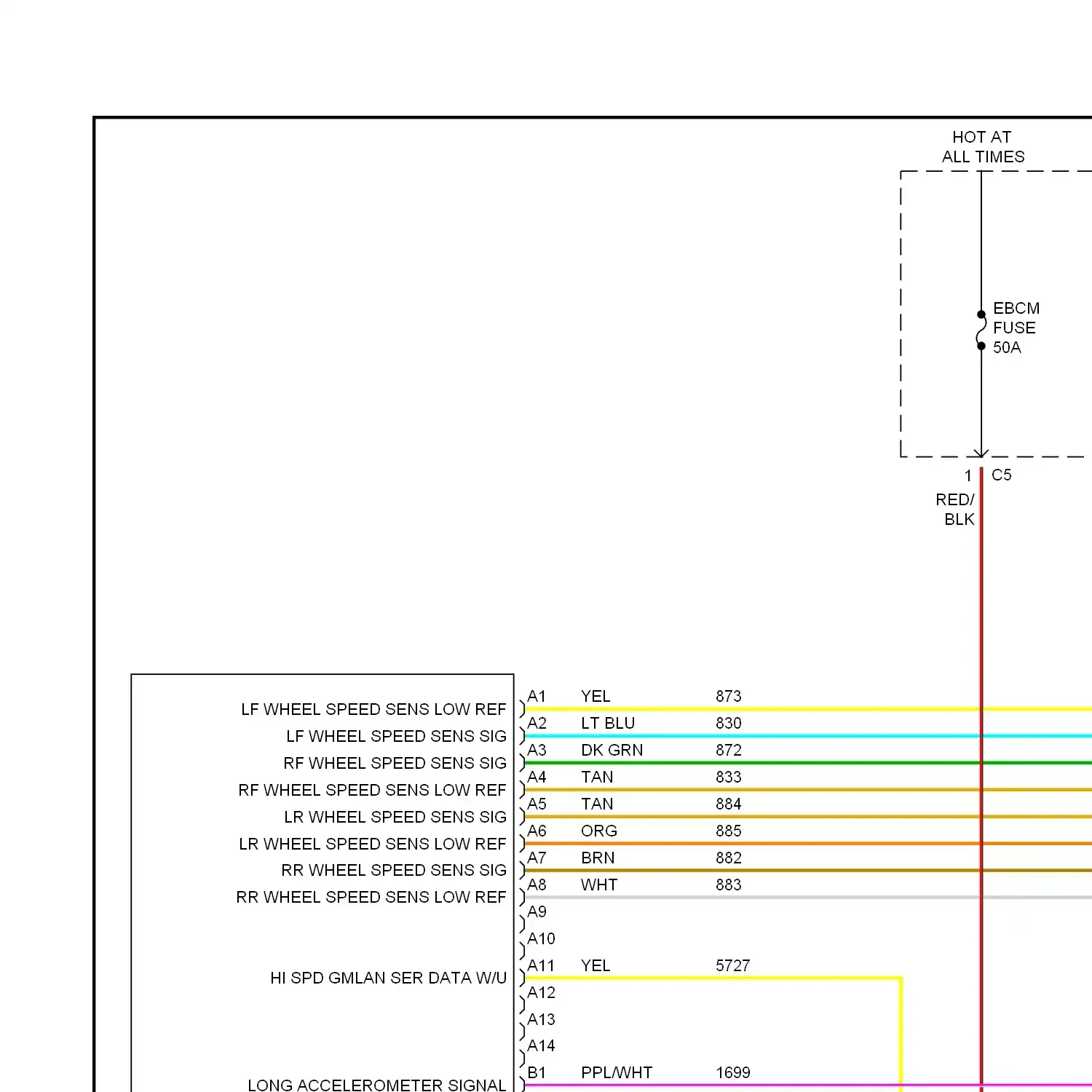Image resolution: width=1092 pixels, height=1092 pixels.
Task: Click pin label A12
Action: coord(541,992)
